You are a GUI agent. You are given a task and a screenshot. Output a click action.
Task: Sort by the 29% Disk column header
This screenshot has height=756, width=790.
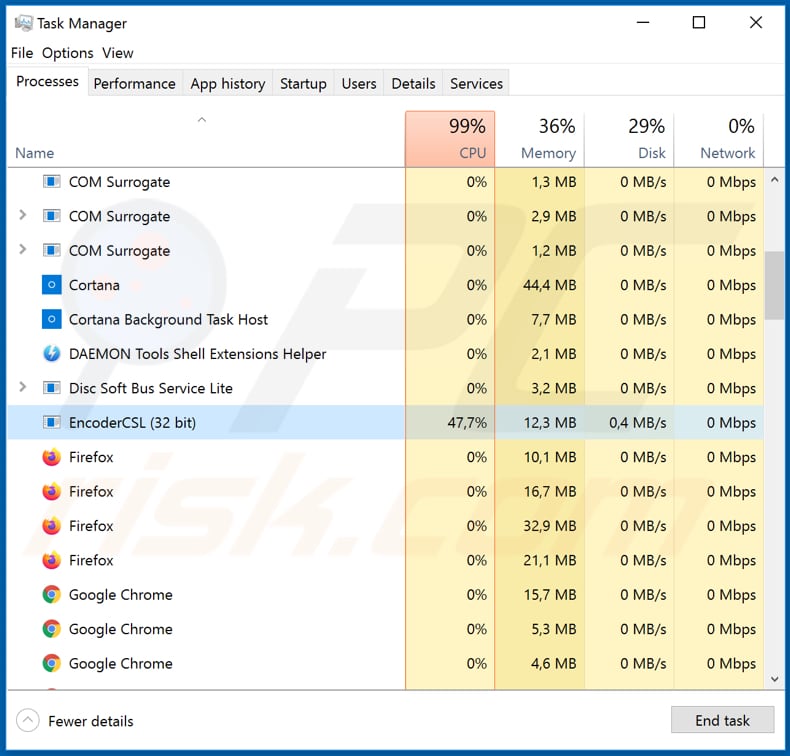pyautogui.click(x=629, y=139)
